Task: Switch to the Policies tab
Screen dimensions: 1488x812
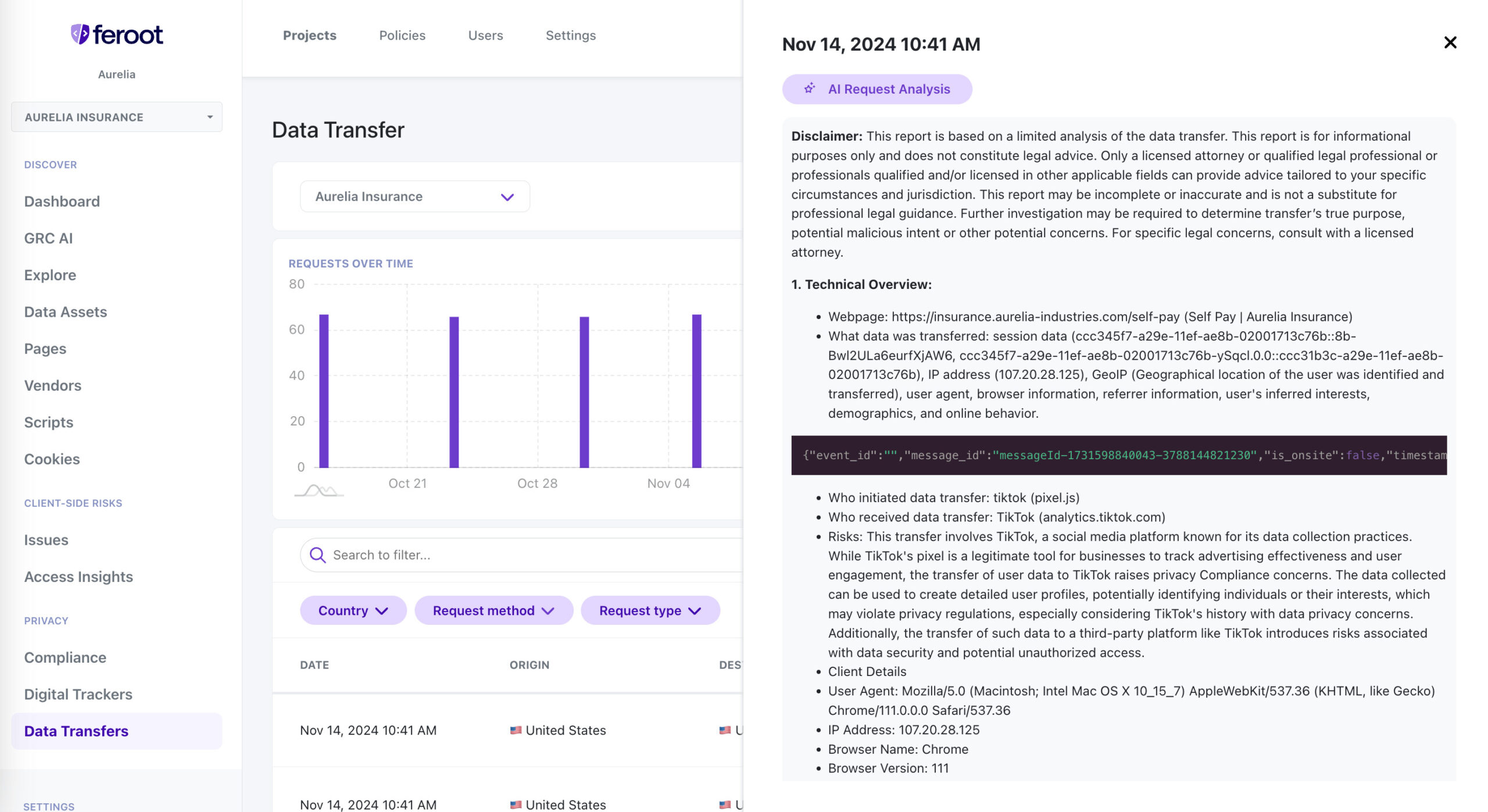Action: pos(402,35)
